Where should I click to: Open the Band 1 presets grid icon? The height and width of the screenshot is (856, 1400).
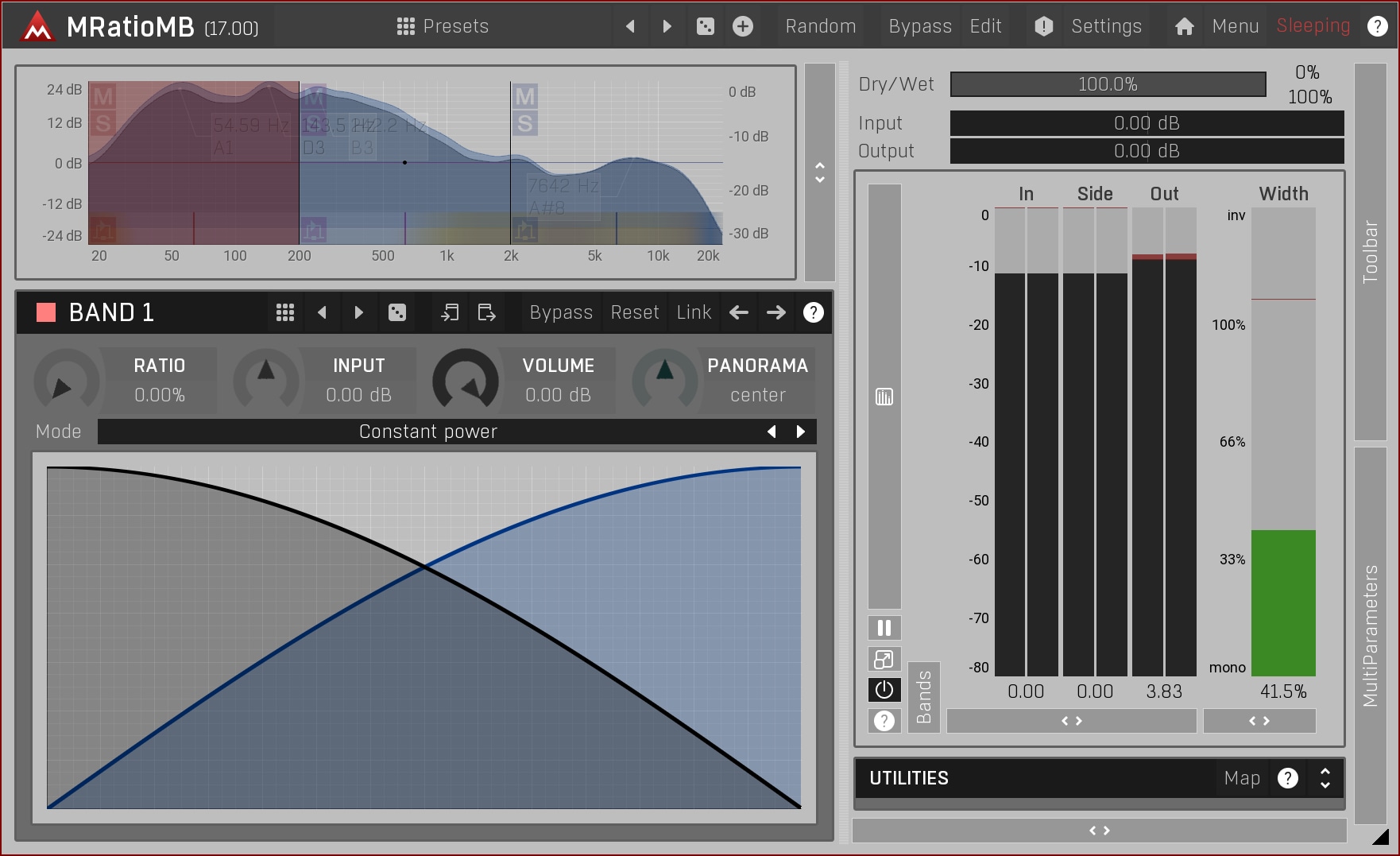[285, 312]
